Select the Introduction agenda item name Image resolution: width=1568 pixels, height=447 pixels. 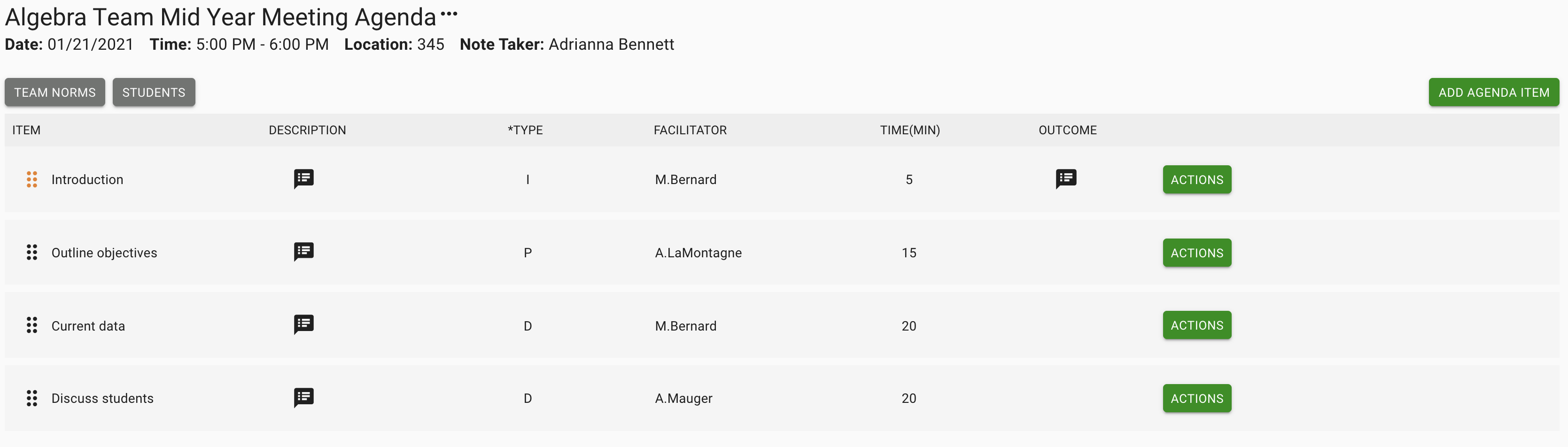click(x=87, y=179)
